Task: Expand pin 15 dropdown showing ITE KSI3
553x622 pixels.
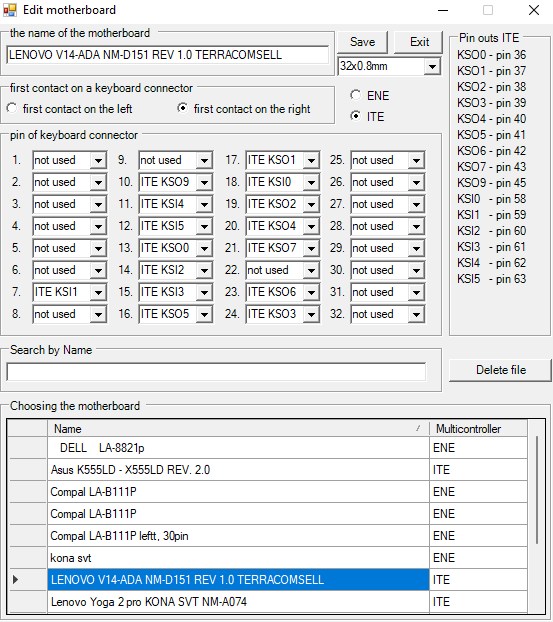Action: pos(204,292)
